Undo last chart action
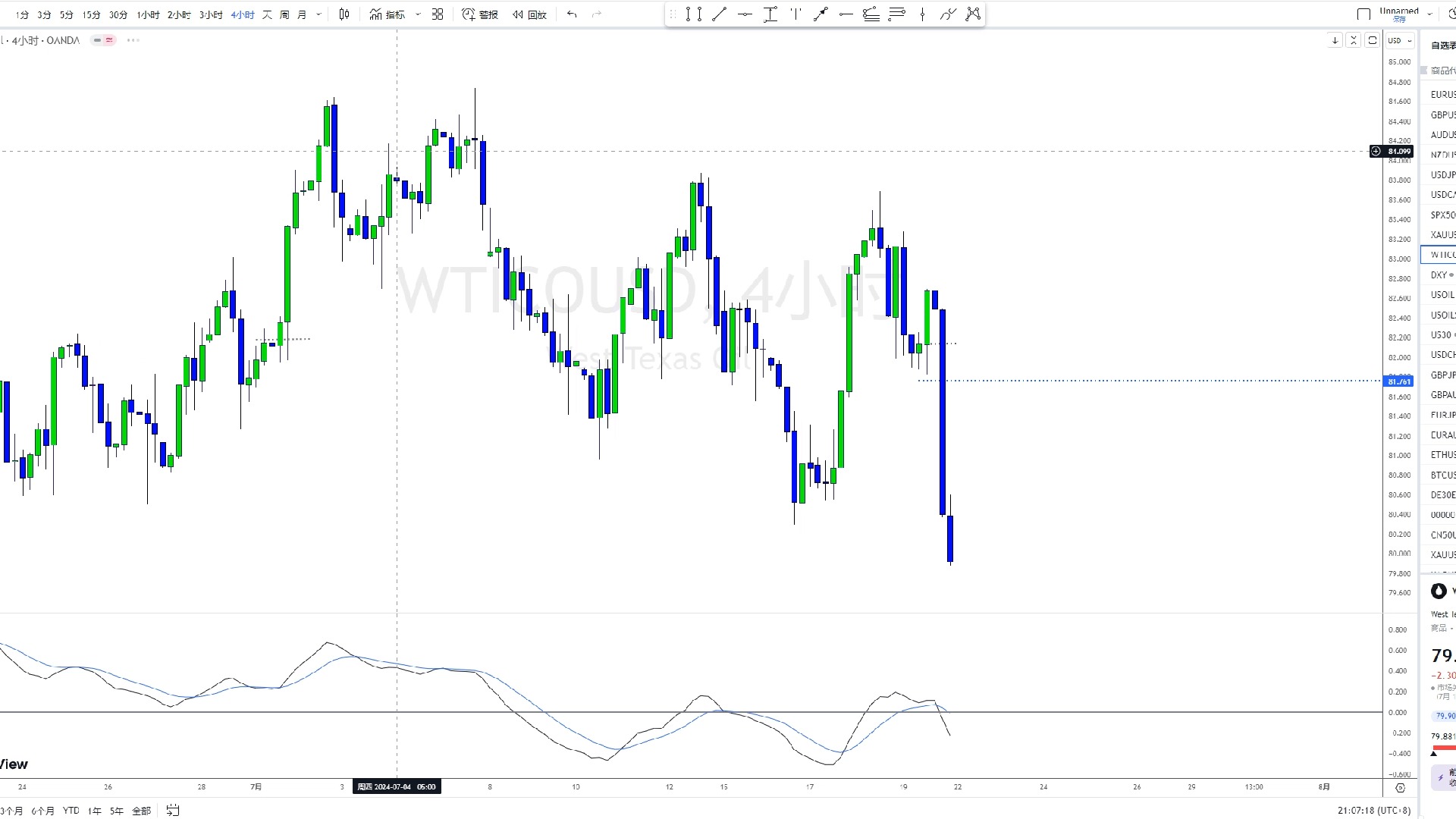The width and height of the screenshot is (1456, 819). tap(572, 14)
